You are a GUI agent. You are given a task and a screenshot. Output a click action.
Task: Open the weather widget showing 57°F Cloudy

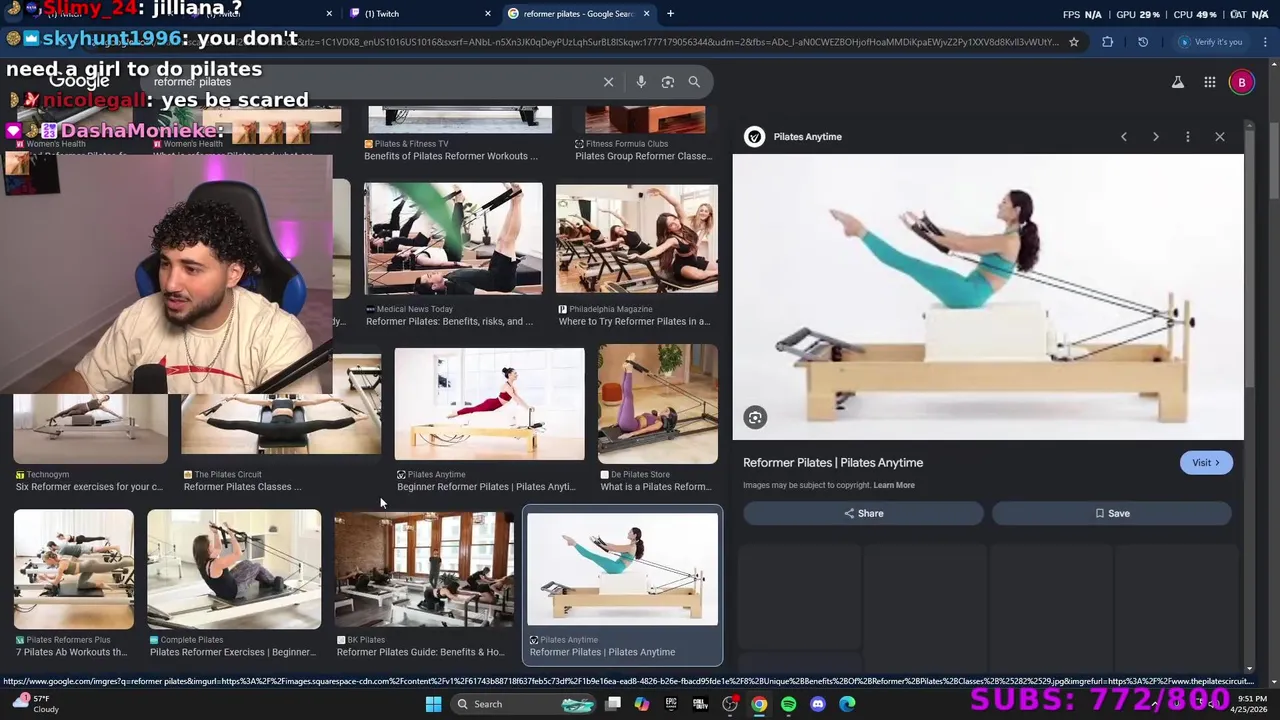click(36, 704)
